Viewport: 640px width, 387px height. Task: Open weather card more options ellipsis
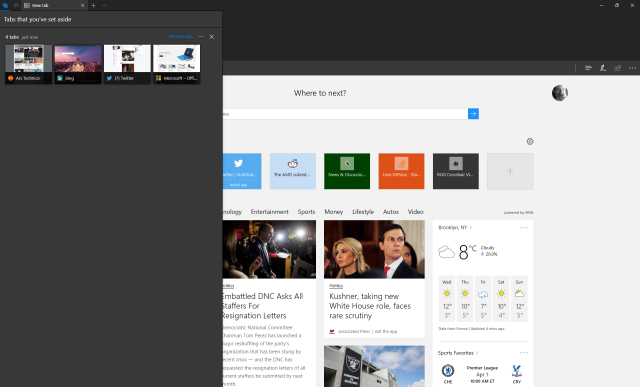(x=524, y=227)
